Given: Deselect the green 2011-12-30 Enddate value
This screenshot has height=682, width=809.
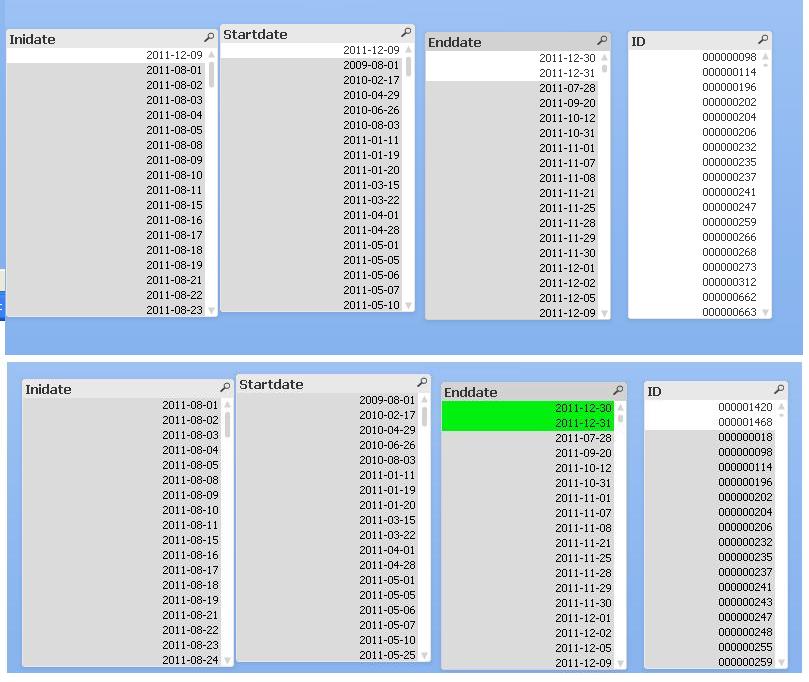Looking at the screenshot, I should coord(528,408).
